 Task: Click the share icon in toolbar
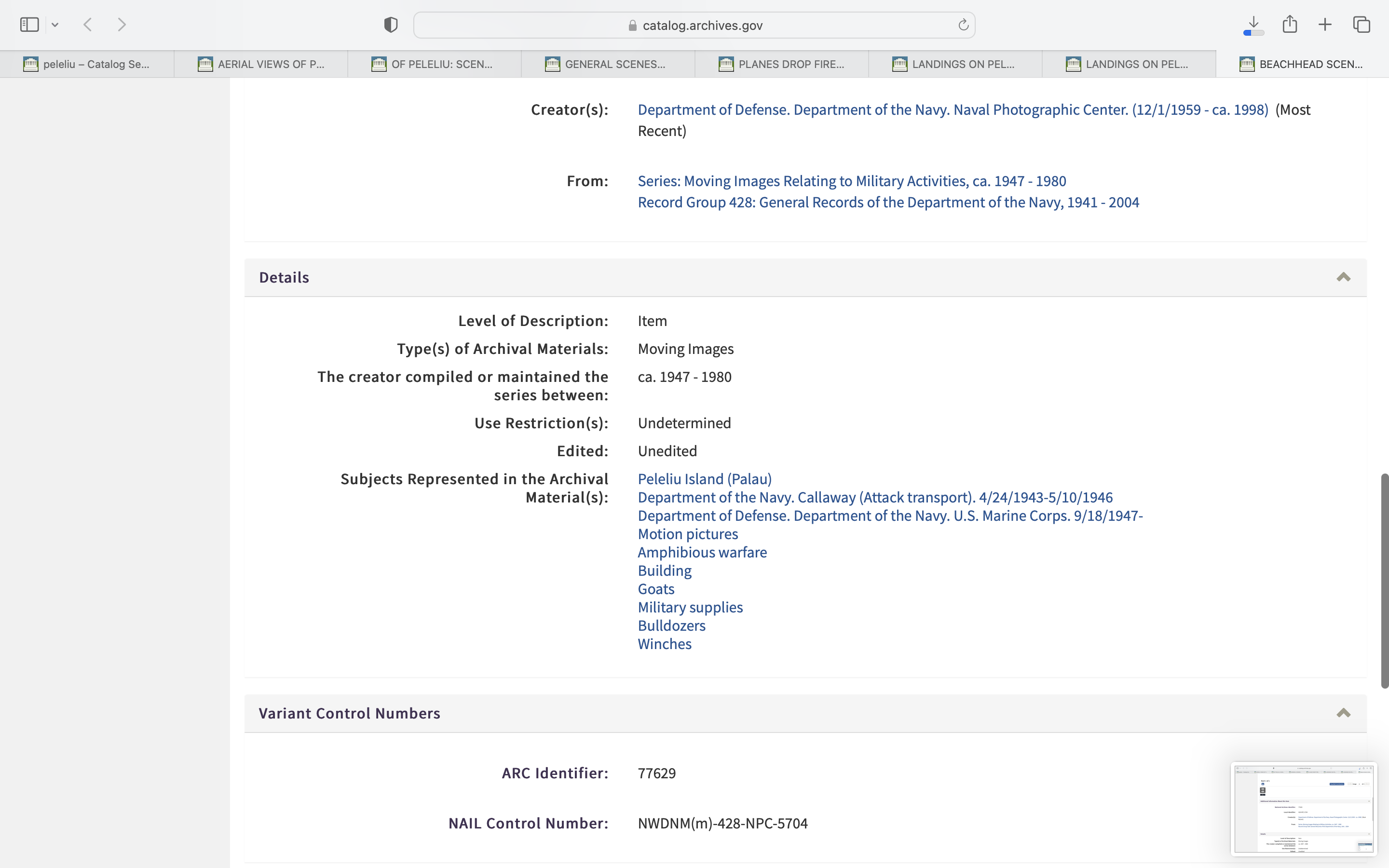[x=1290, y=25]
